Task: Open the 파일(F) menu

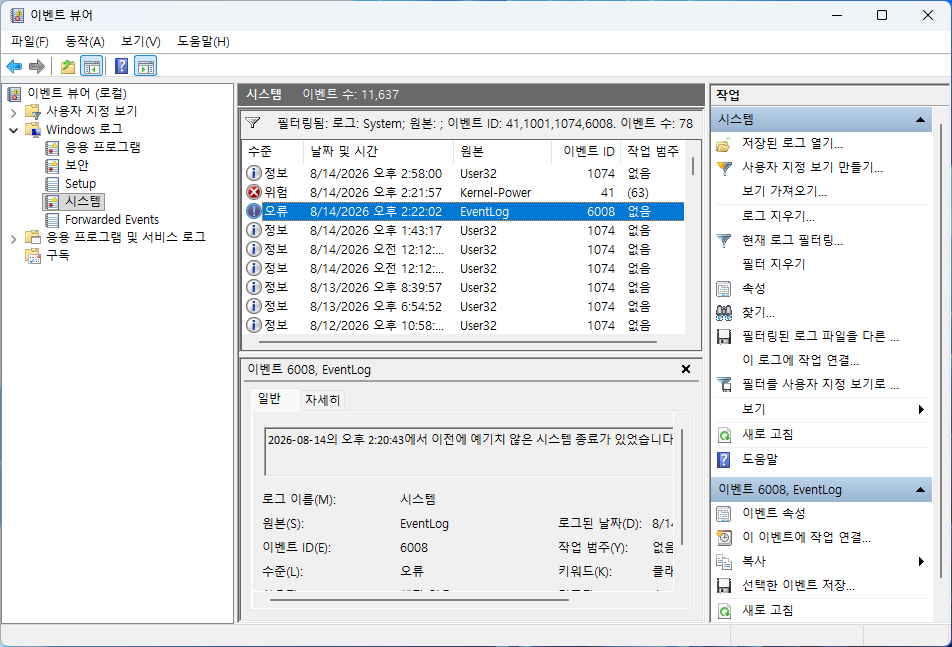Action: [30, 41]
